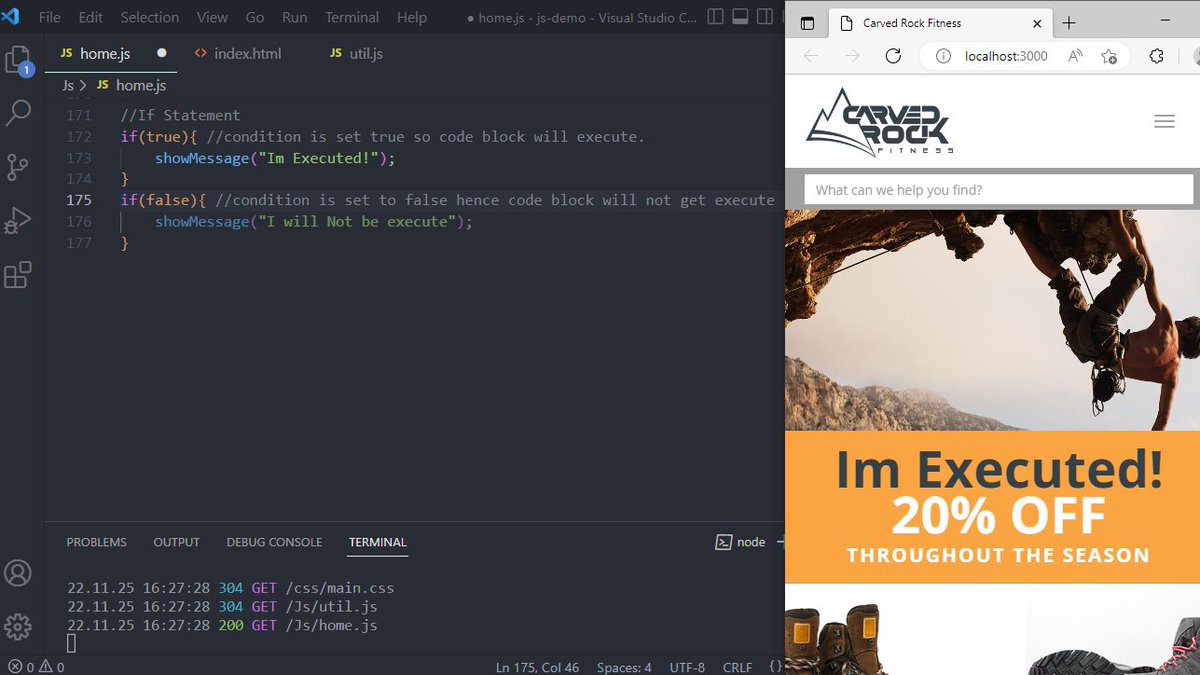The width and height of the screenshot is (1200, 675).
Task: Toggle the secondary side bar layout icon
Action: coord(767,18)
